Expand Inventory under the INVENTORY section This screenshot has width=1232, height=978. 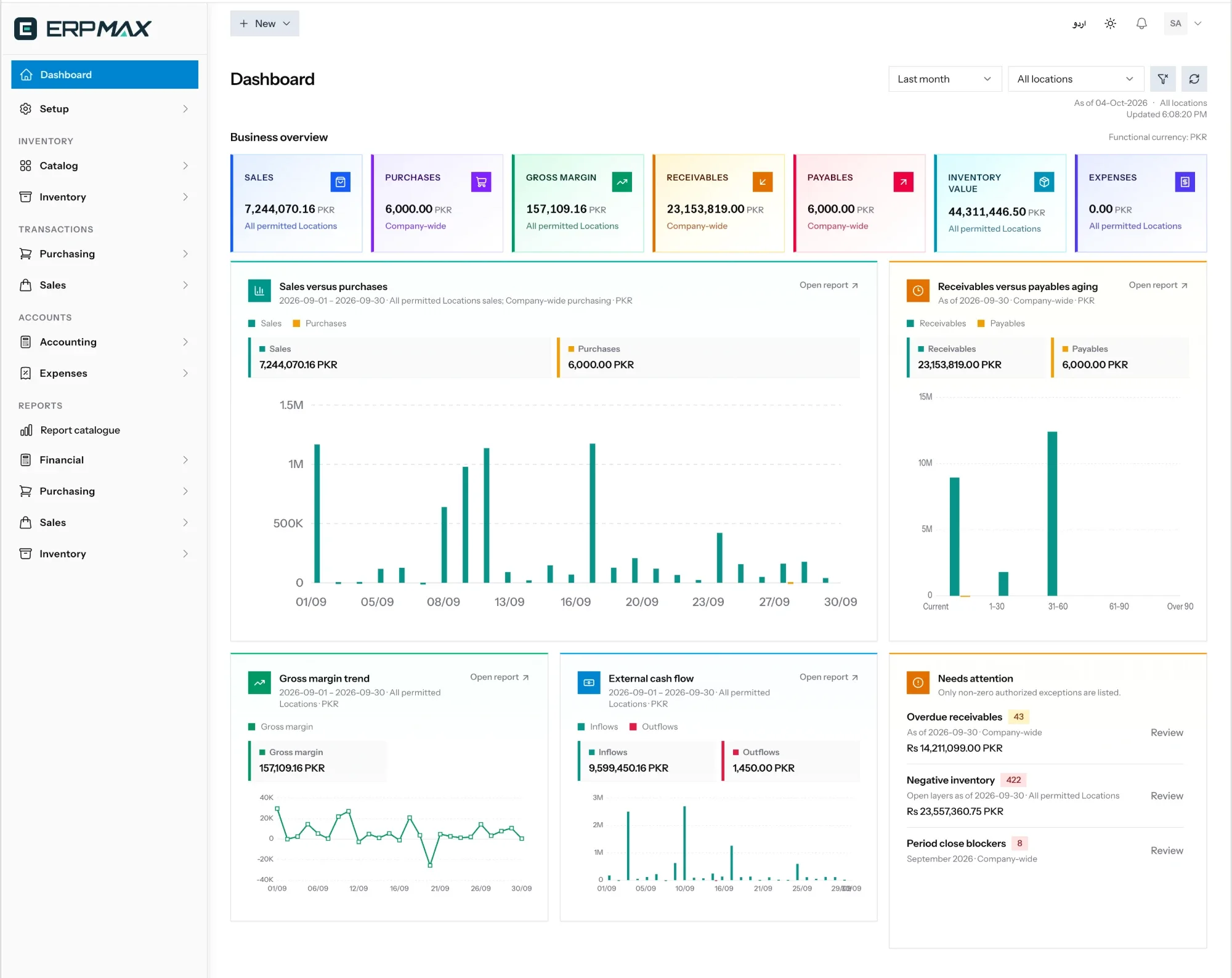pyautogui.click(x=105, y=197)
